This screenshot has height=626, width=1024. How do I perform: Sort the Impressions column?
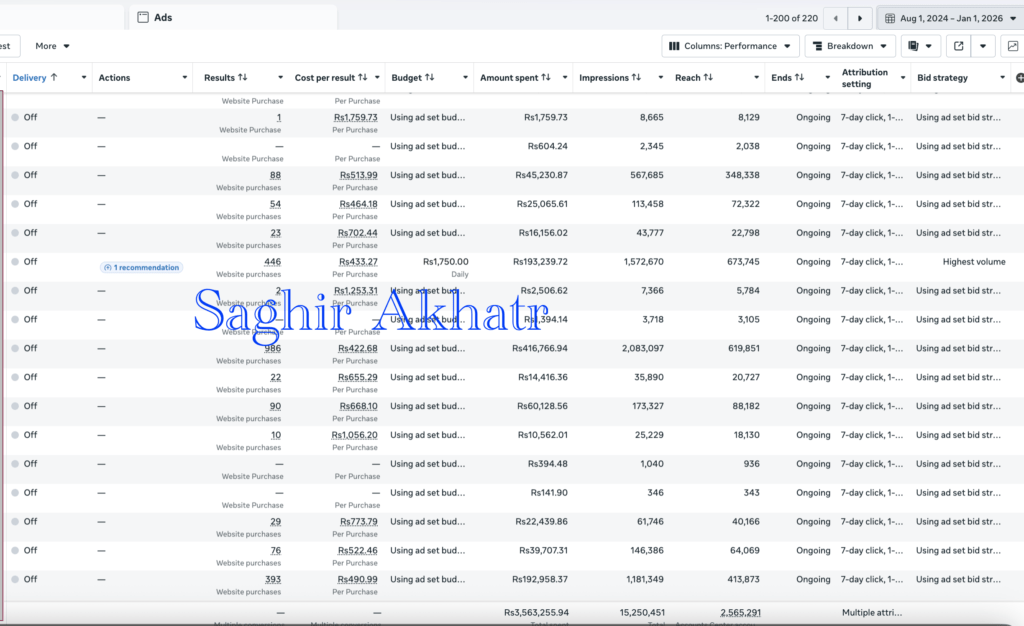636,77
